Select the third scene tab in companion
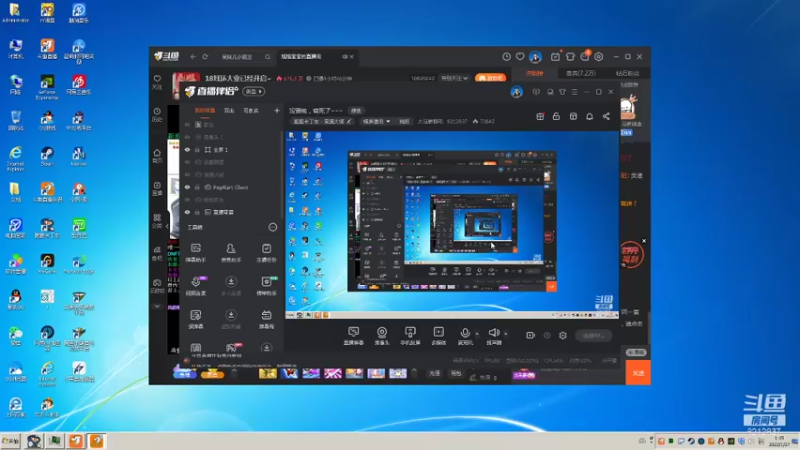This screenshot has width=800, height=450. click(x=251, y=110)
